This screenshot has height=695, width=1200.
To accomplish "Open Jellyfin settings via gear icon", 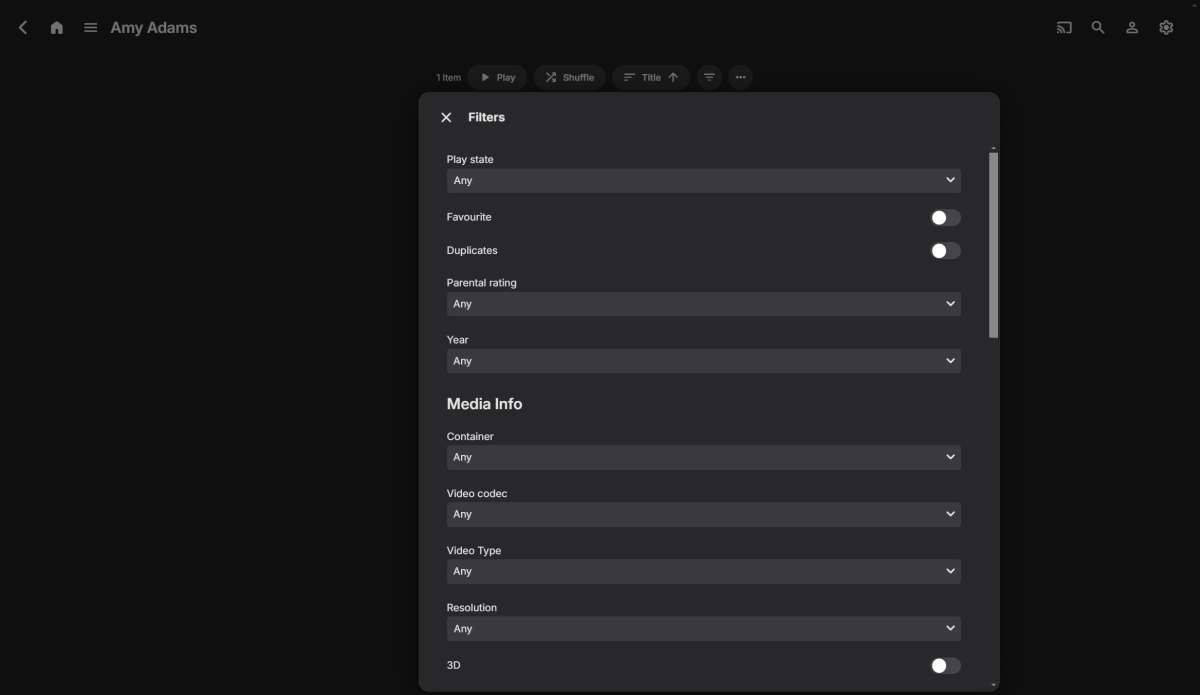I will click(1165, 27).
